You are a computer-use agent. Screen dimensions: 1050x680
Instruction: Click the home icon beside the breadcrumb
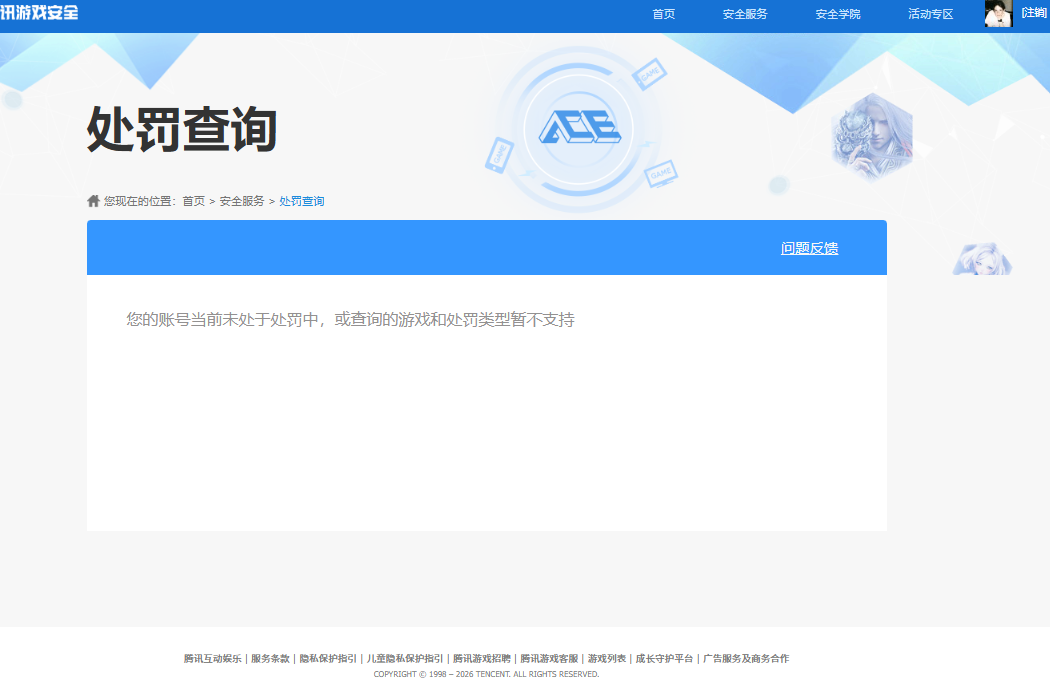pyautogui.click(x=91, y=199)
